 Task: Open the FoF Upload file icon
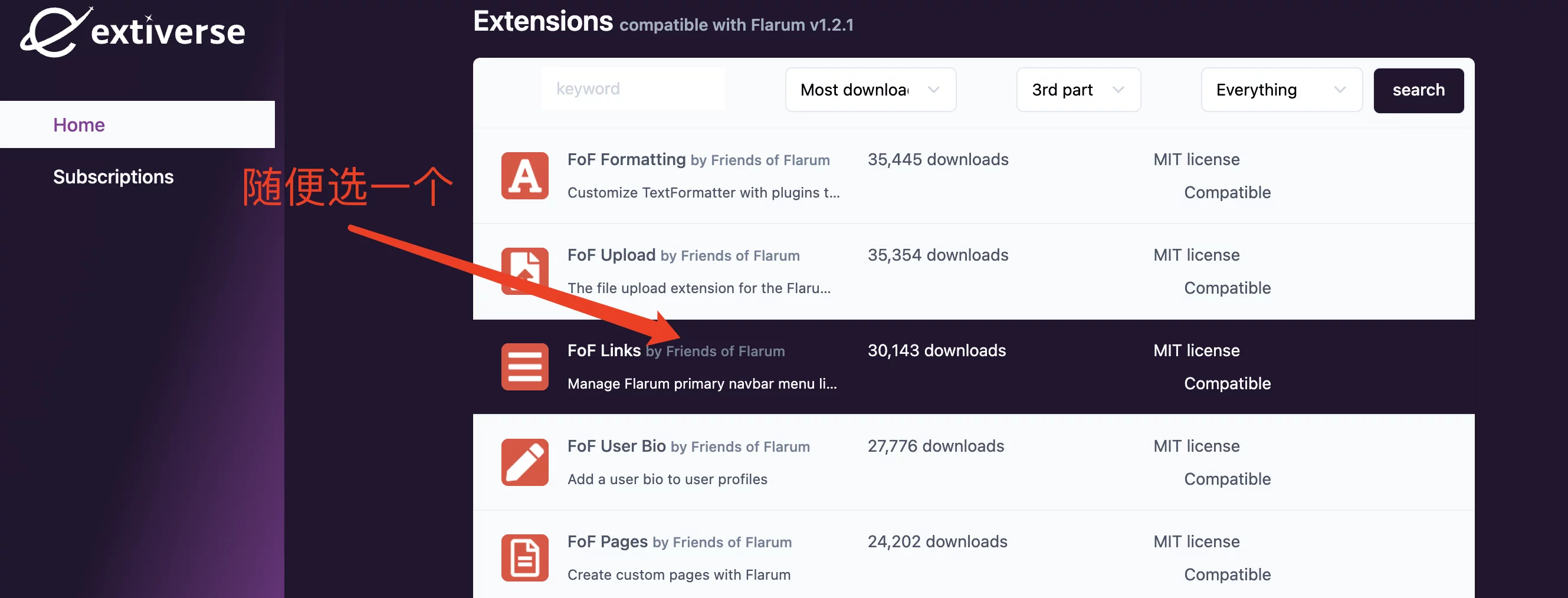point(524,271)
